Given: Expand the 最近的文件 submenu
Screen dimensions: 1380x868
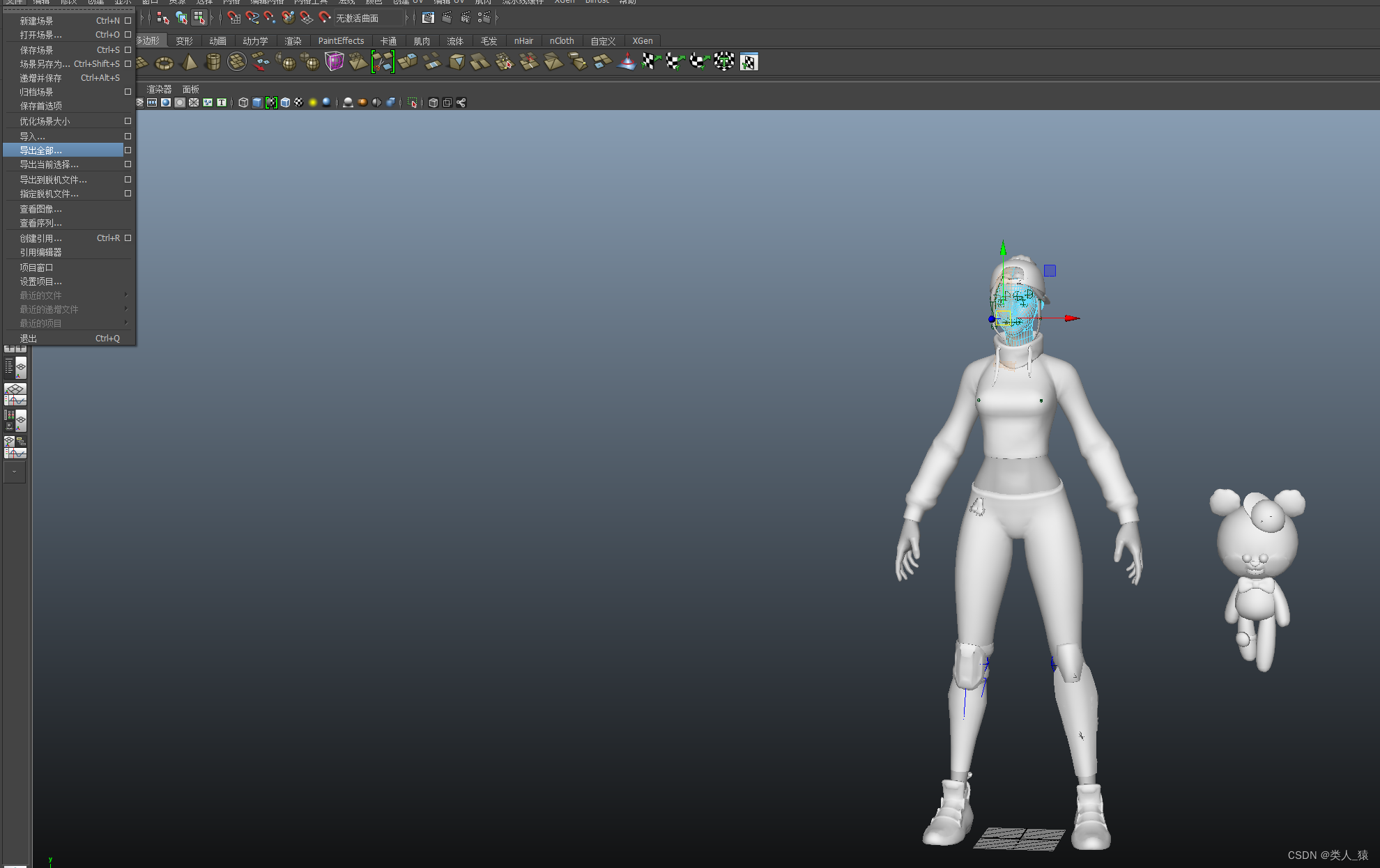Looking at the screenshot, I should pos(126,295).
